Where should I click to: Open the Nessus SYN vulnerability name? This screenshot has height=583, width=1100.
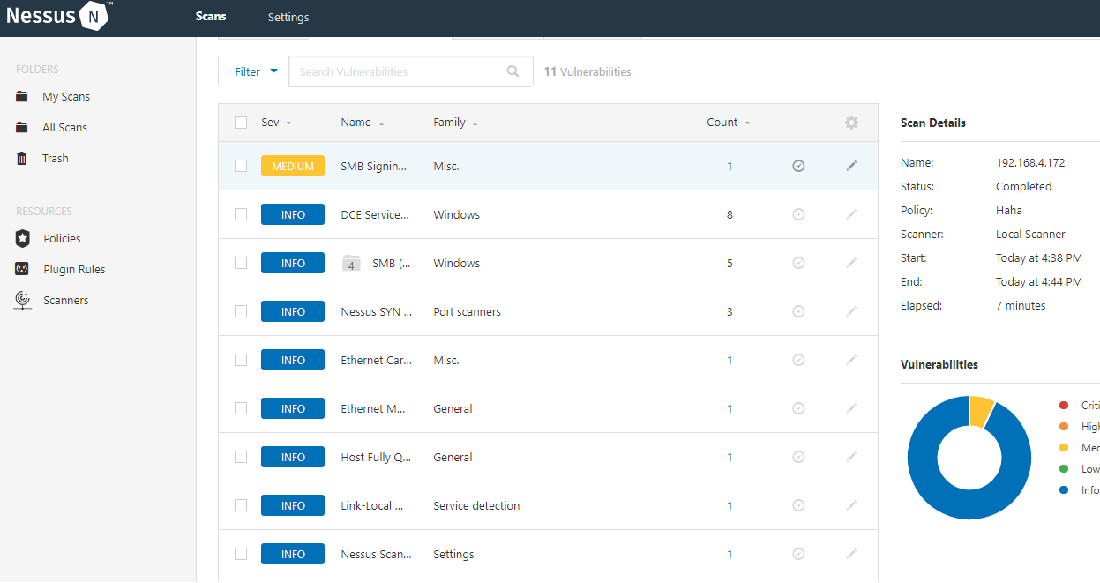tap(376, 311)
